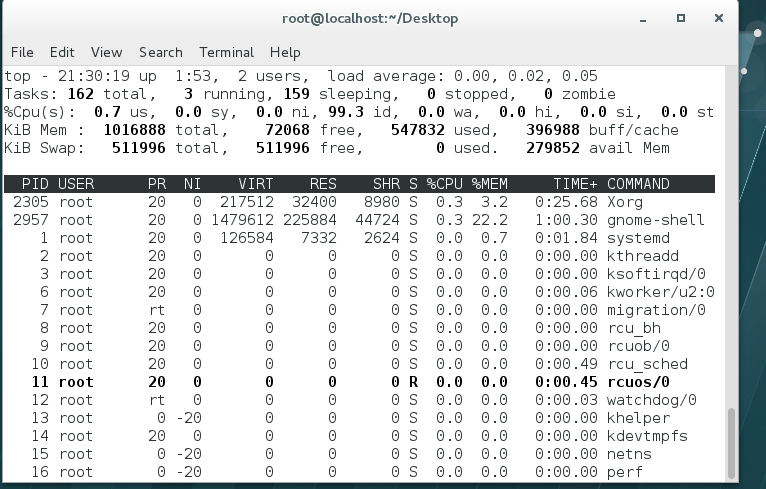The image size is (766, 489).
Task: Click the migration/0 command text
Action: 656,310
